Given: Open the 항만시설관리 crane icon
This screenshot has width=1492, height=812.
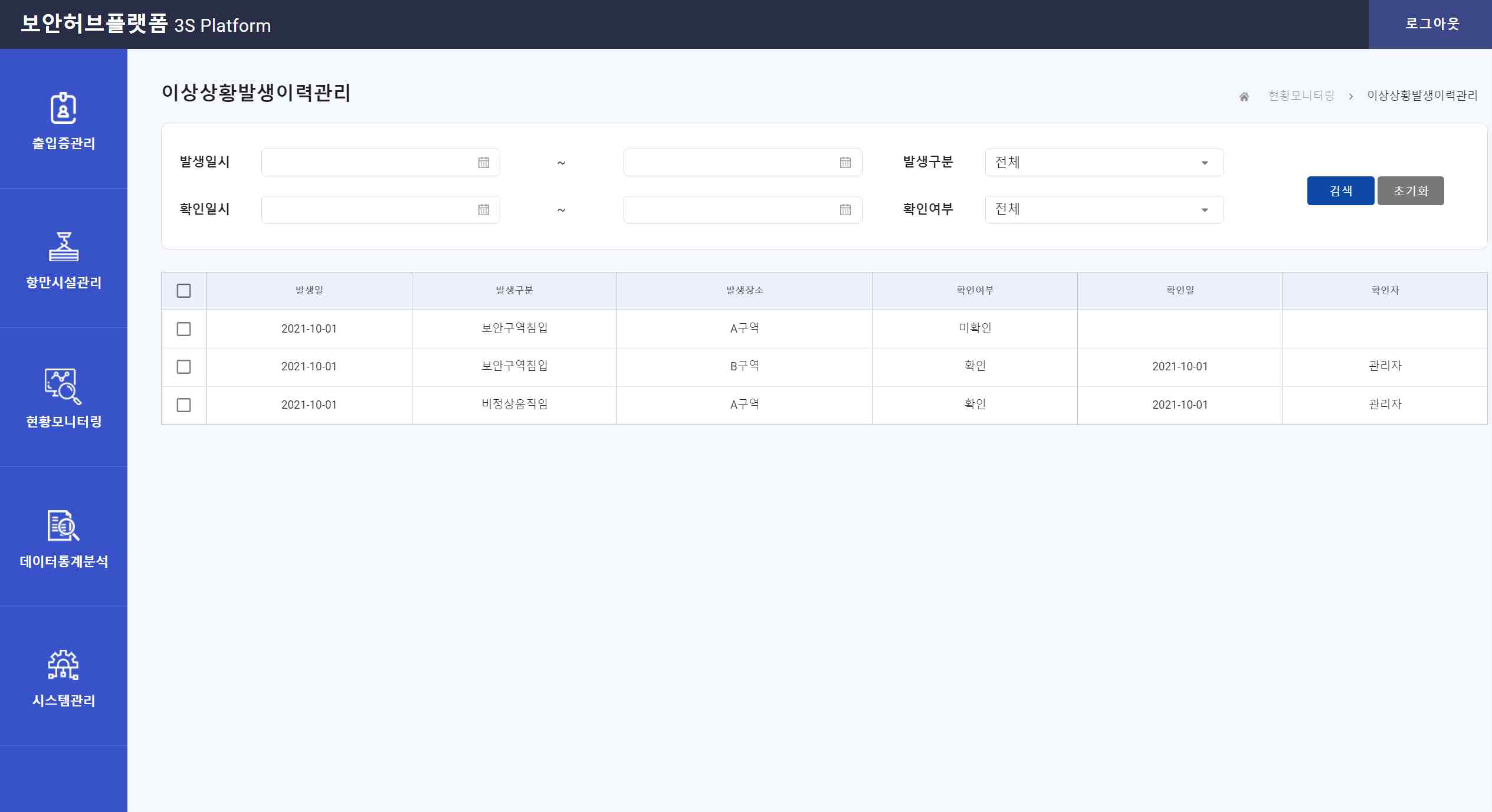Looking at the screenshot, I should coord(63,246).
